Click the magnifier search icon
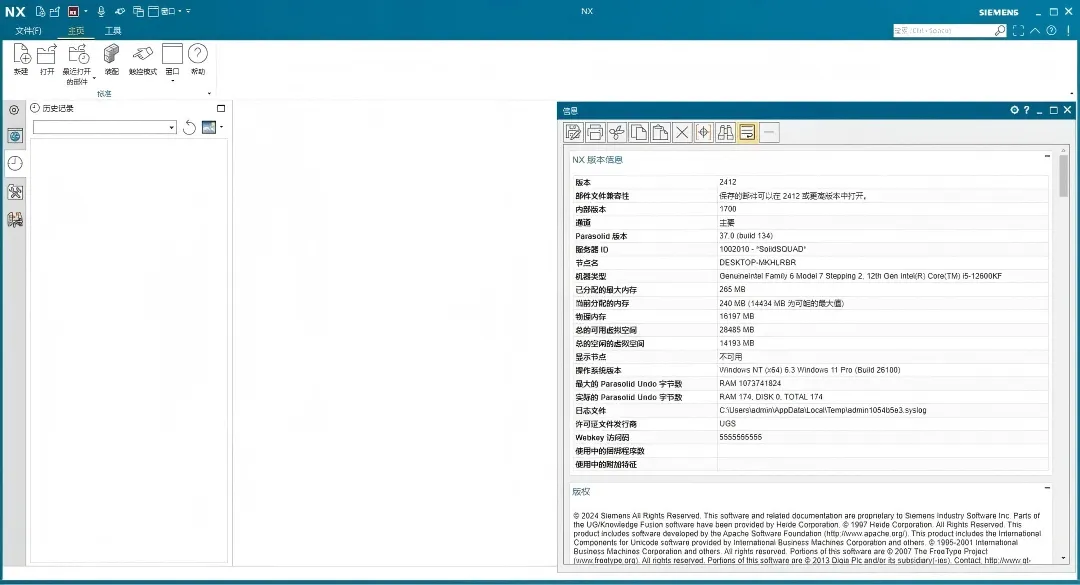 999,30
